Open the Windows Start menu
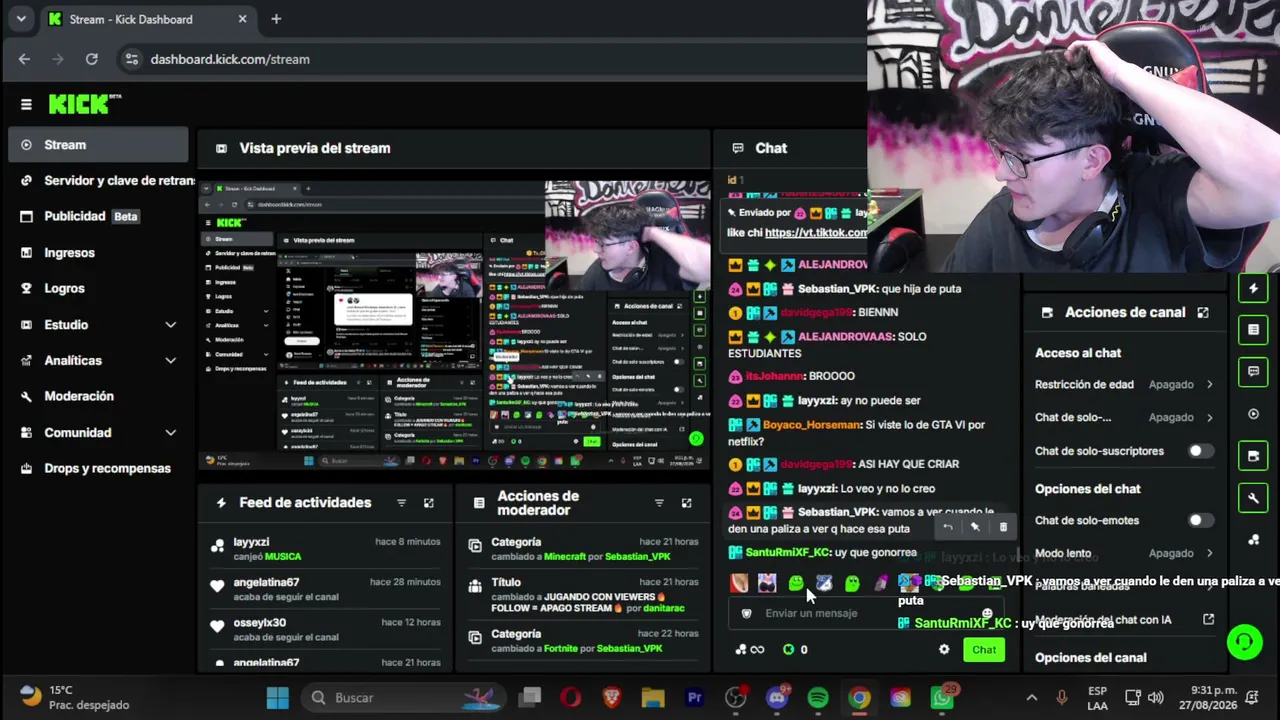This screenshot has height=720, width=1280. (x=278, y=698)
